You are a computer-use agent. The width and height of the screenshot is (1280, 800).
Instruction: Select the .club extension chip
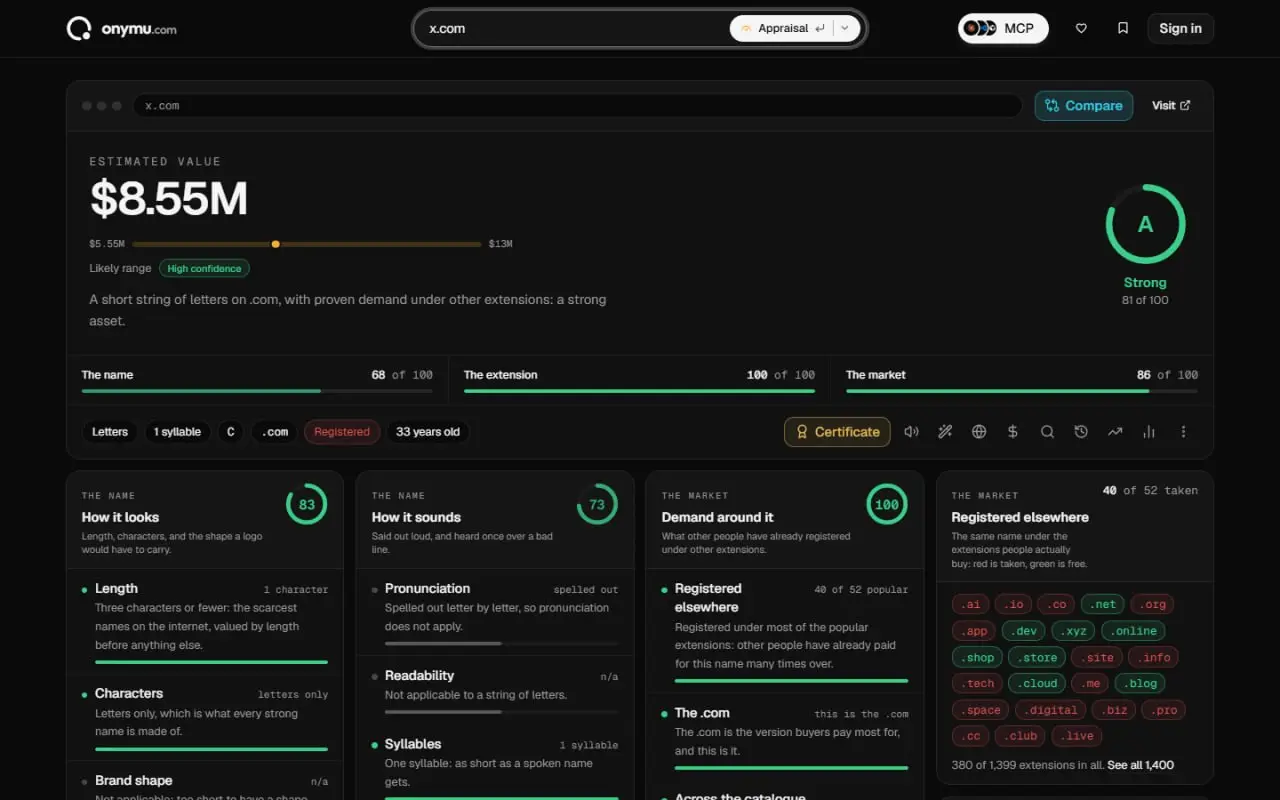click(x=1020, y=736)
